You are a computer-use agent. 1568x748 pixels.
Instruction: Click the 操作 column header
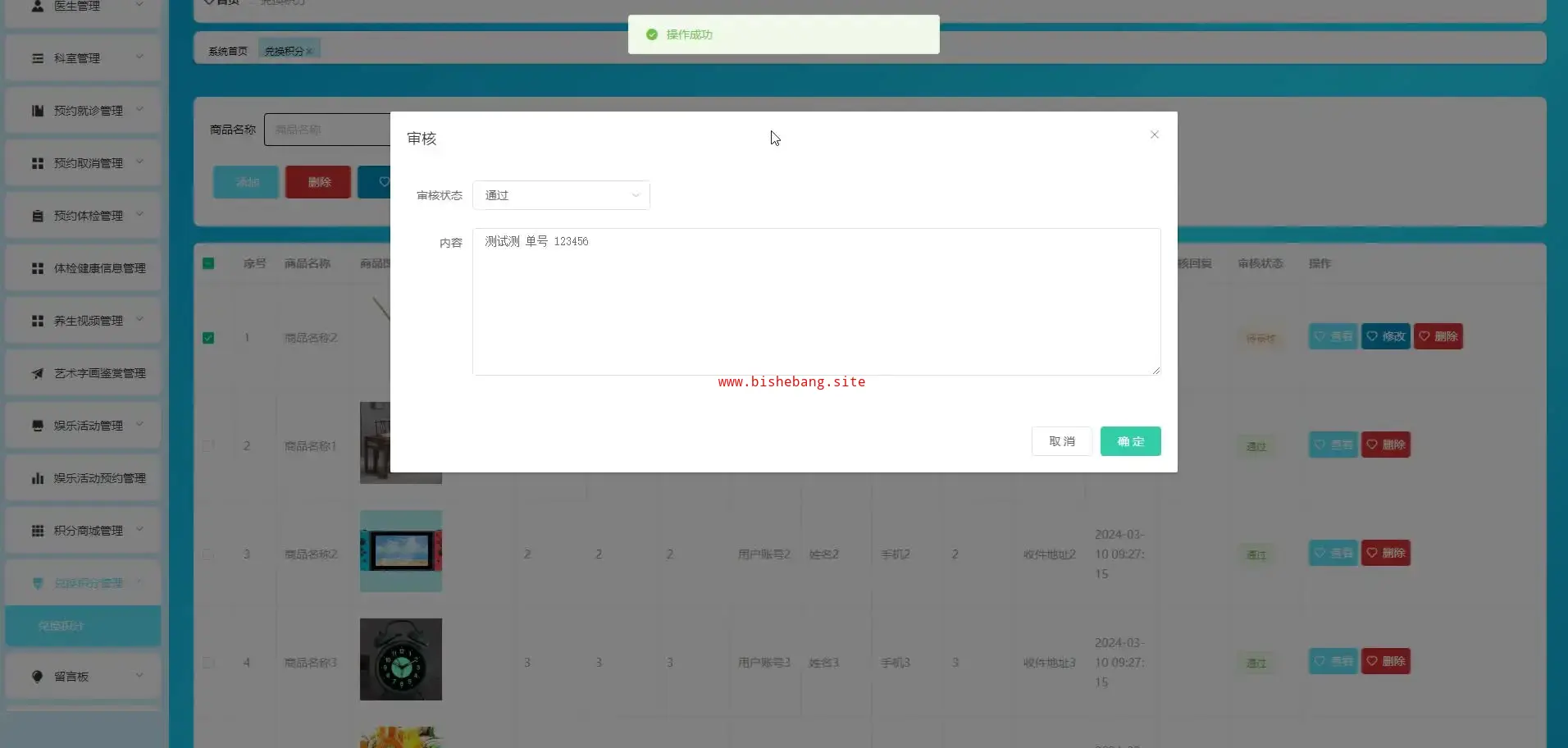point(1320,263)
